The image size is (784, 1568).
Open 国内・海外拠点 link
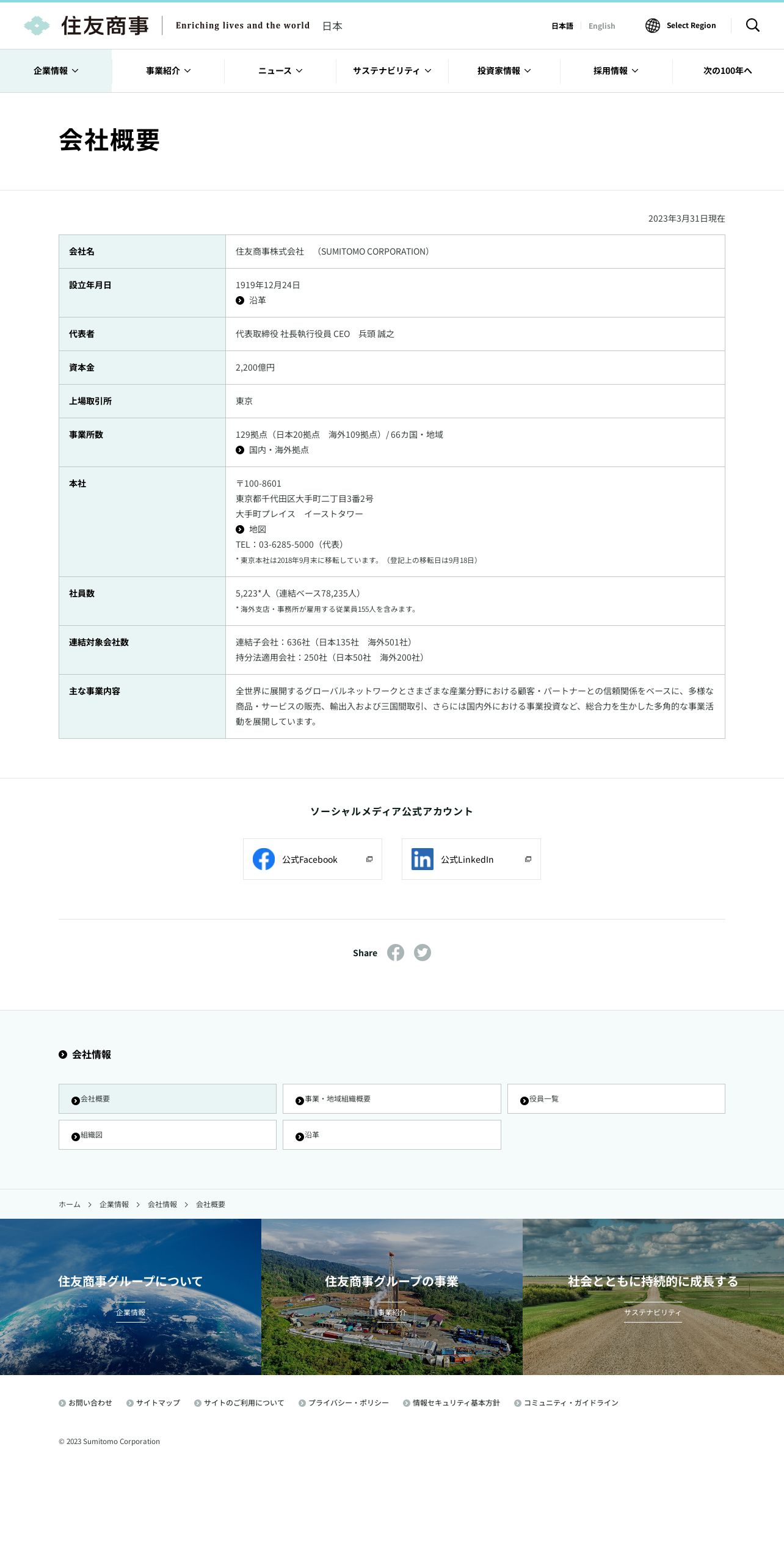pos(272,450)
